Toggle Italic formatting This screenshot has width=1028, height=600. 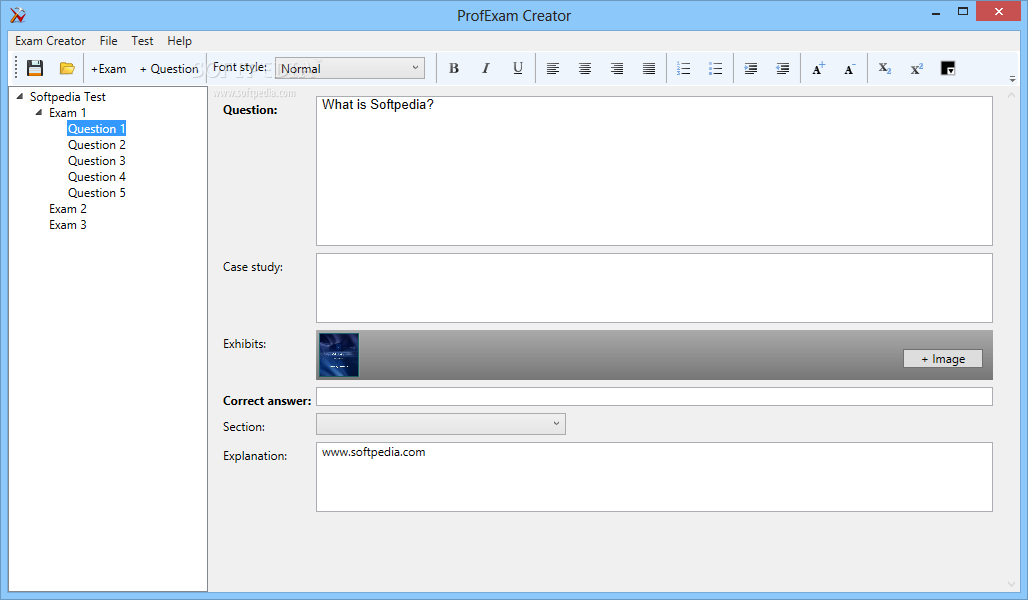tap(486, 68)
